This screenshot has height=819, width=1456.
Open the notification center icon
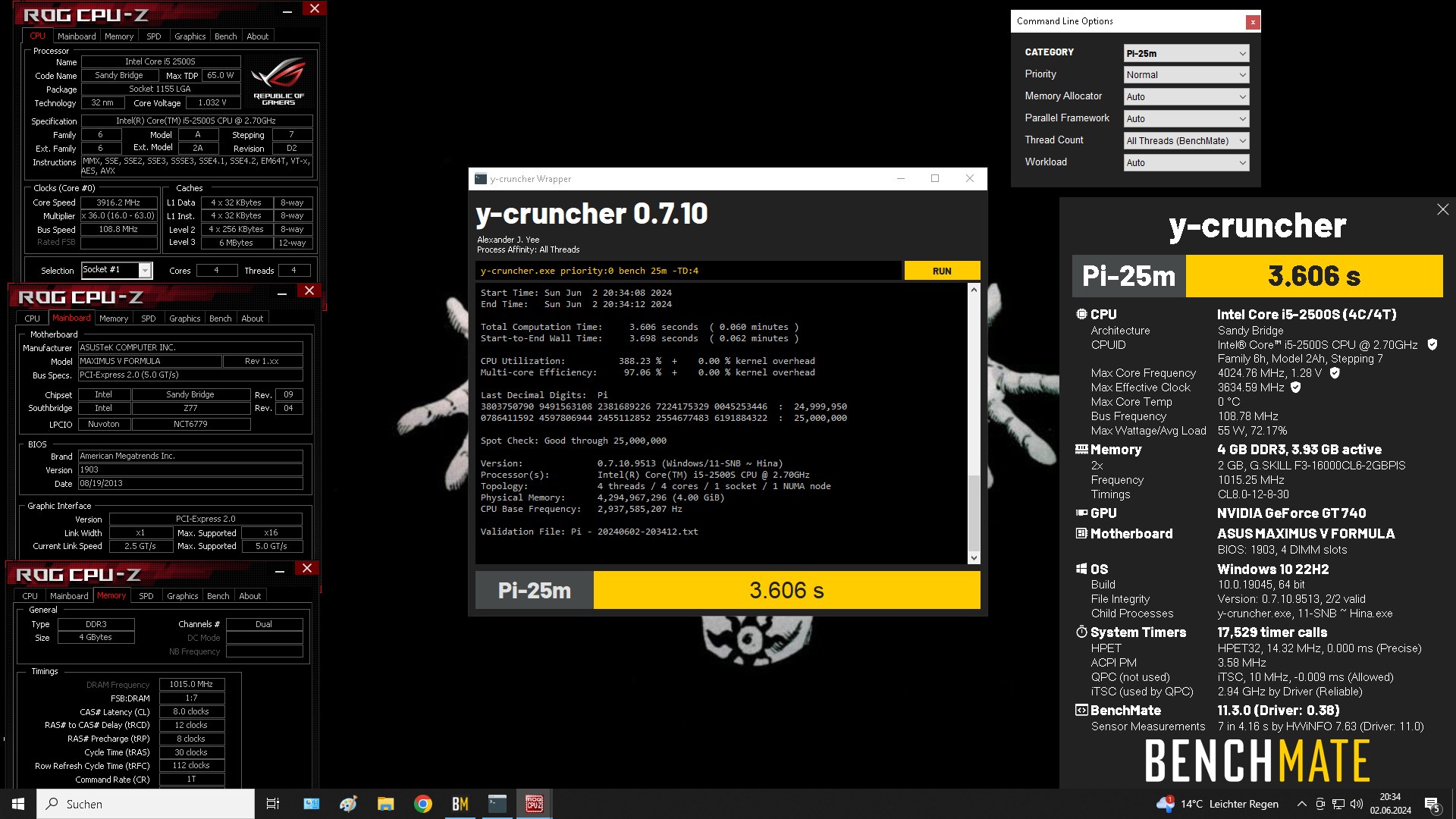point(1432,804)
